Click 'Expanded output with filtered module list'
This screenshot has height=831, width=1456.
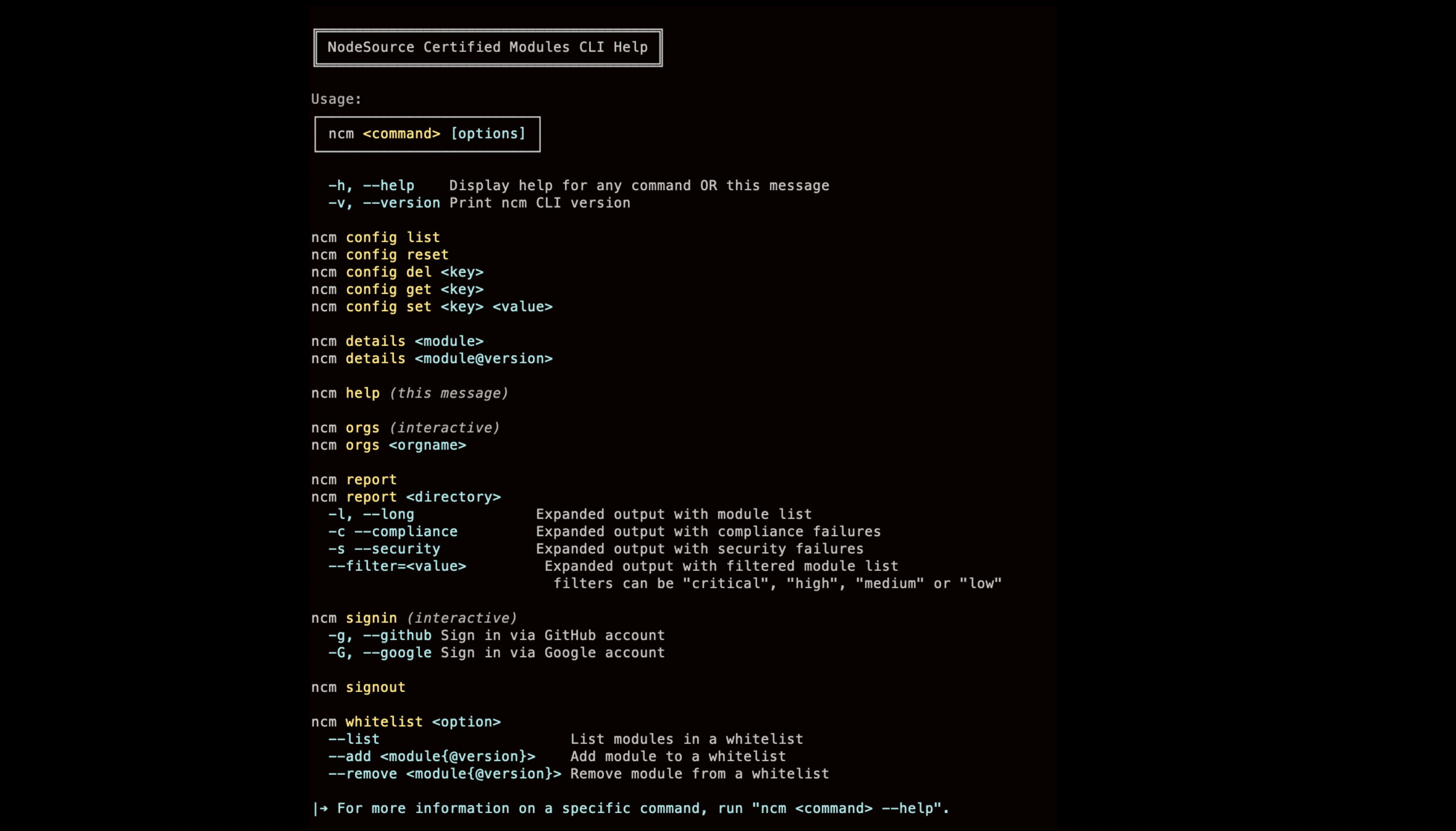721,566
